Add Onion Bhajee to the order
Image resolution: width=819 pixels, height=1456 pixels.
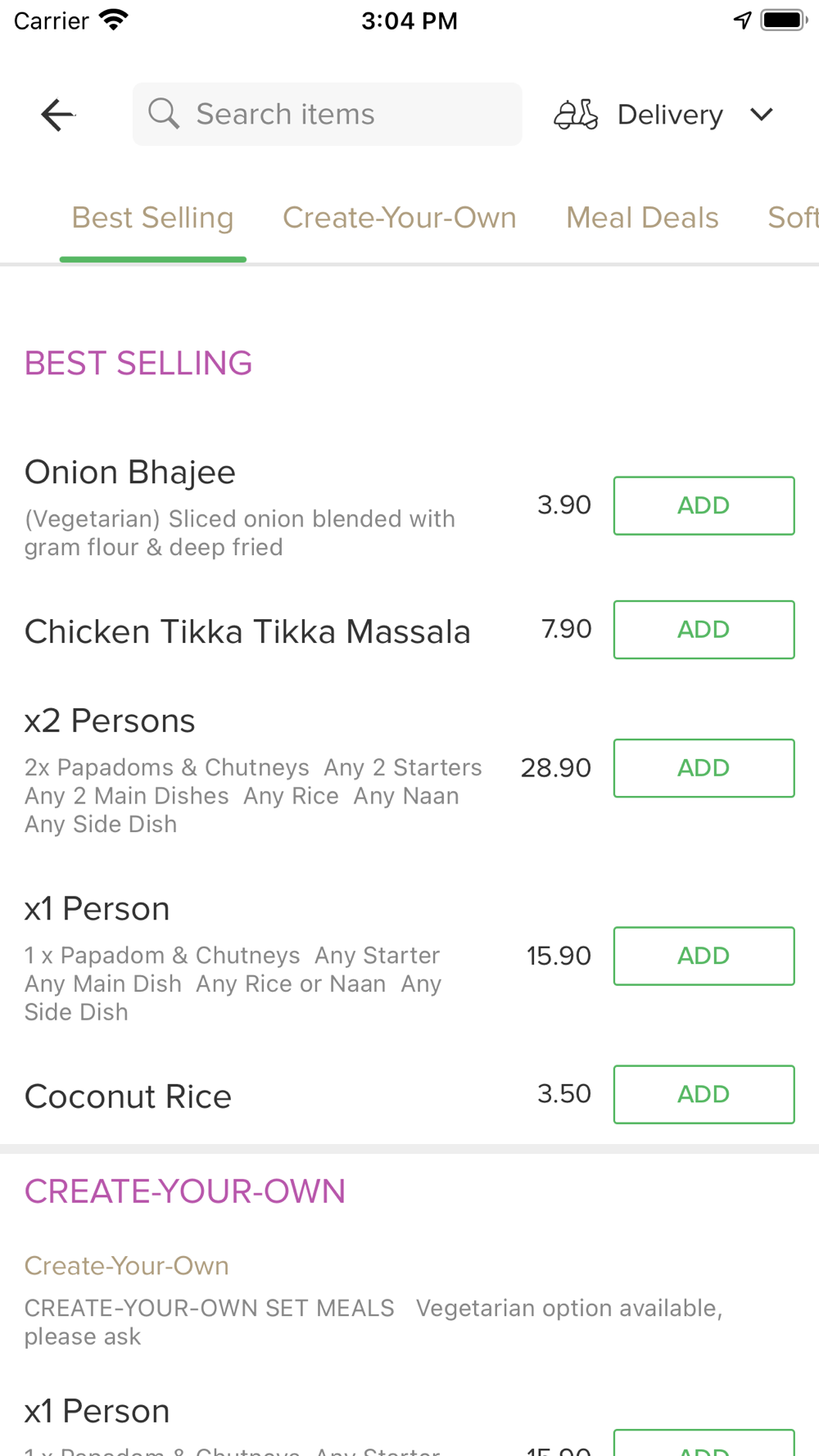(x=704, y=505)
